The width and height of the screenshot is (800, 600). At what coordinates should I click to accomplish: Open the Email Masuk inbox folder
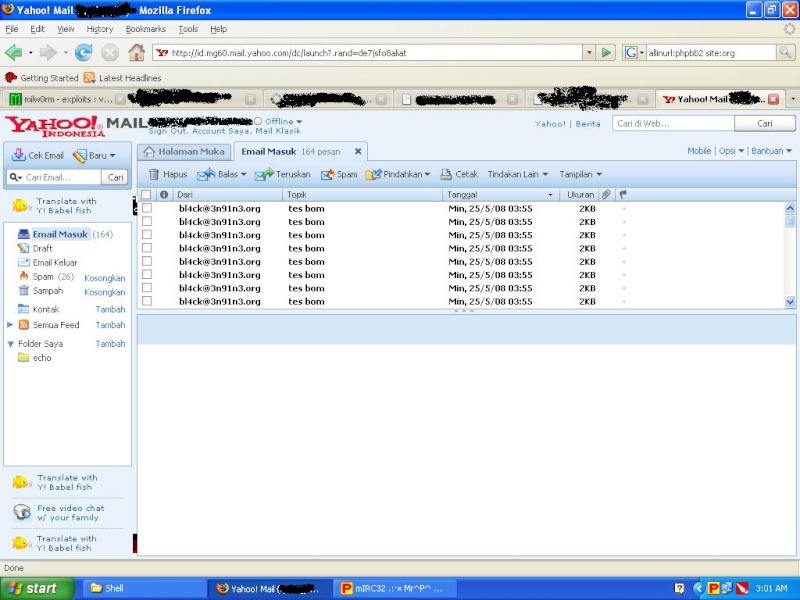pyautogui.click(x=60, y=234)
